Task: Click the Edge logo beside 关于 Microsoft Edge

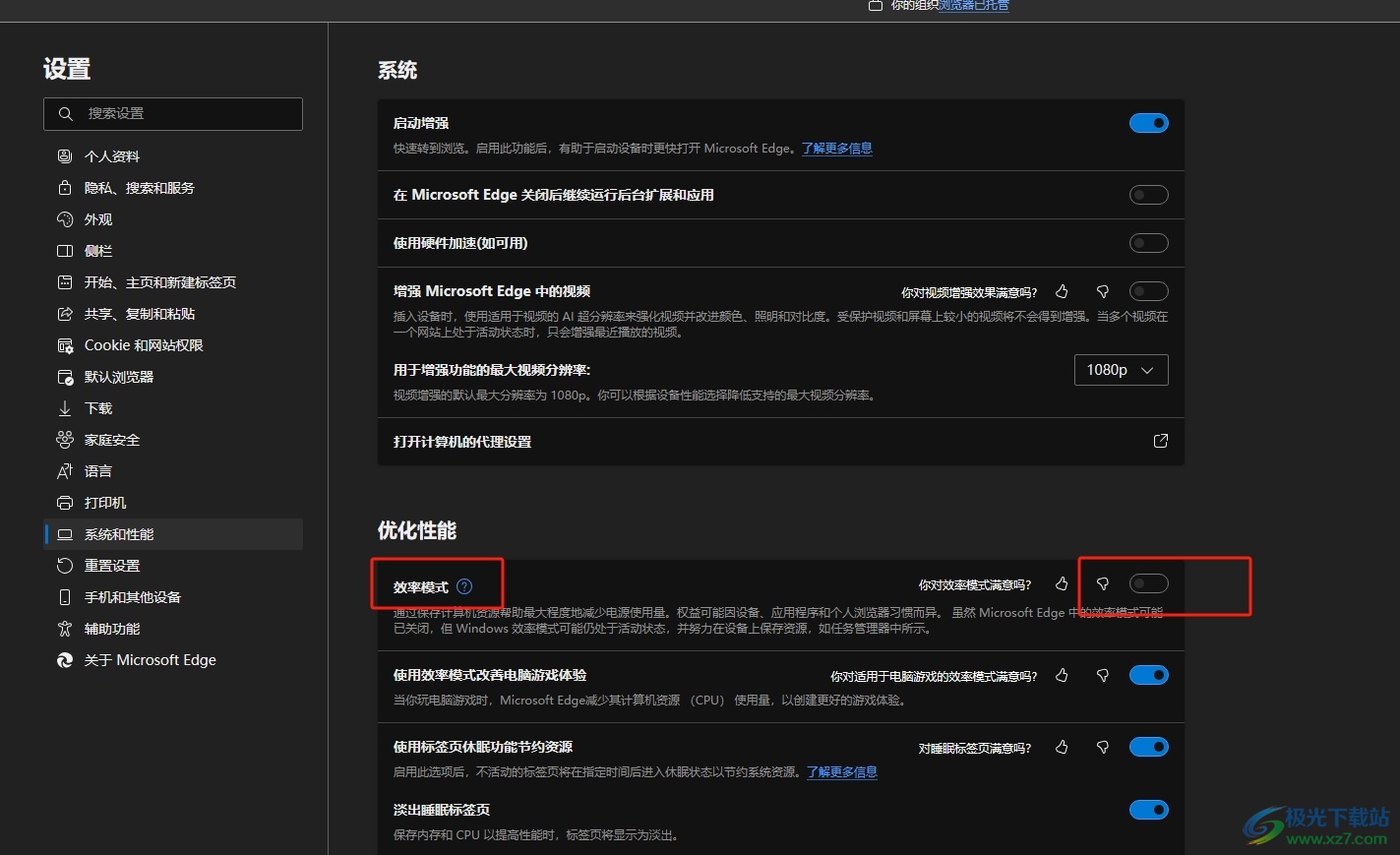Action: 65,660
